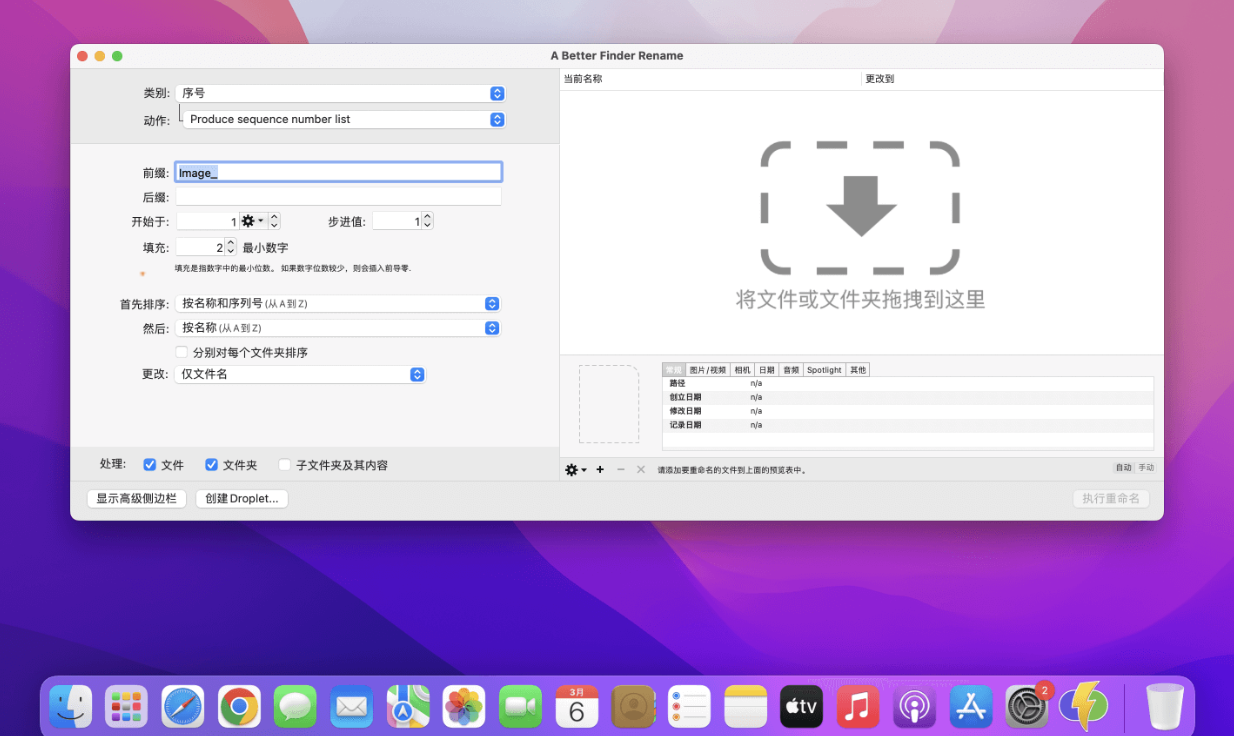Open Finder from the Dock
1234x736 pixels.
coord(71,706)
